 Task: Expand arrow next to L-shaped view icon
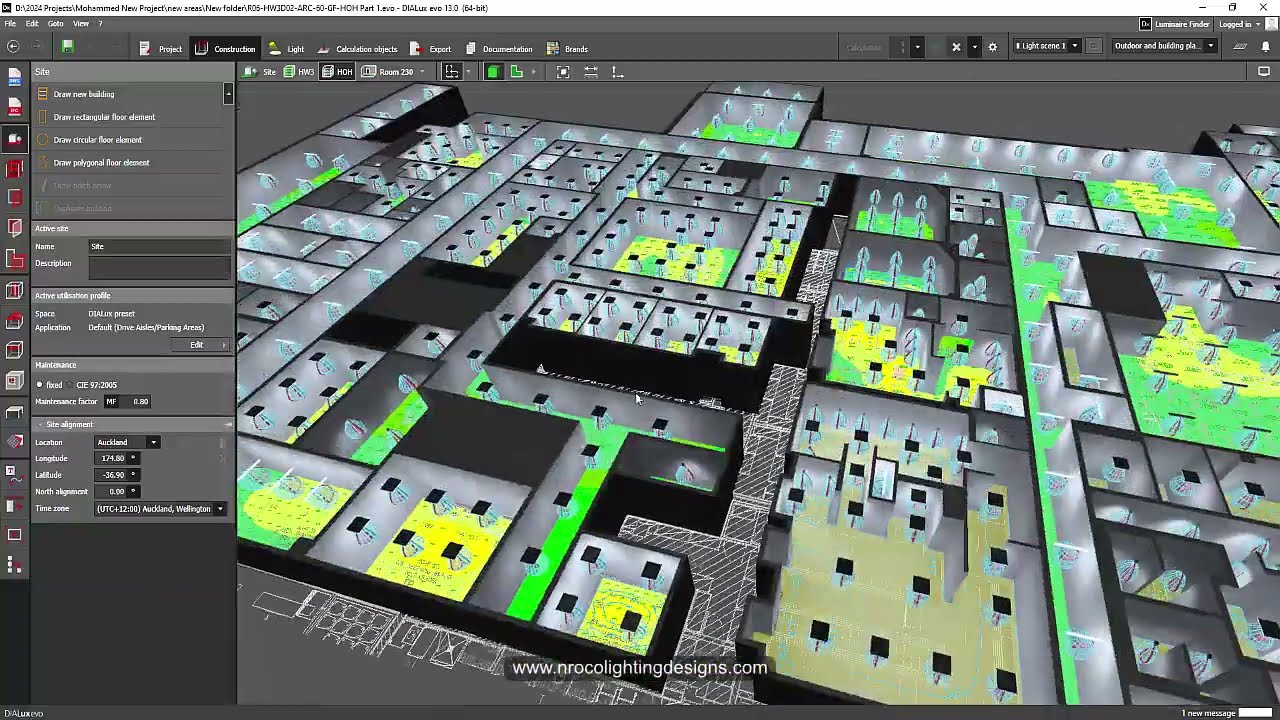point(533,72)
